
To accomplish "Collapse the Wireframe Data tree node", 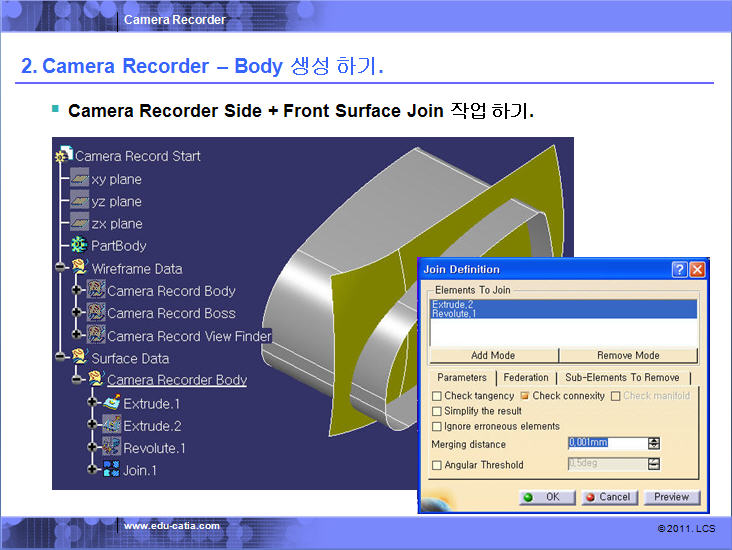I will pos(61,268).
